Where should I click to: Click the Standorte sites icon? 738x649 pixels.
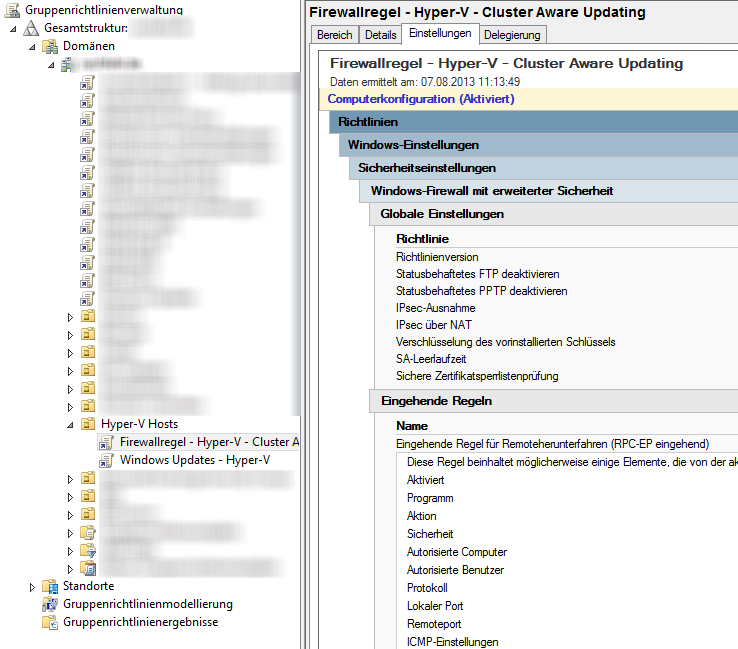coord(50,586)
